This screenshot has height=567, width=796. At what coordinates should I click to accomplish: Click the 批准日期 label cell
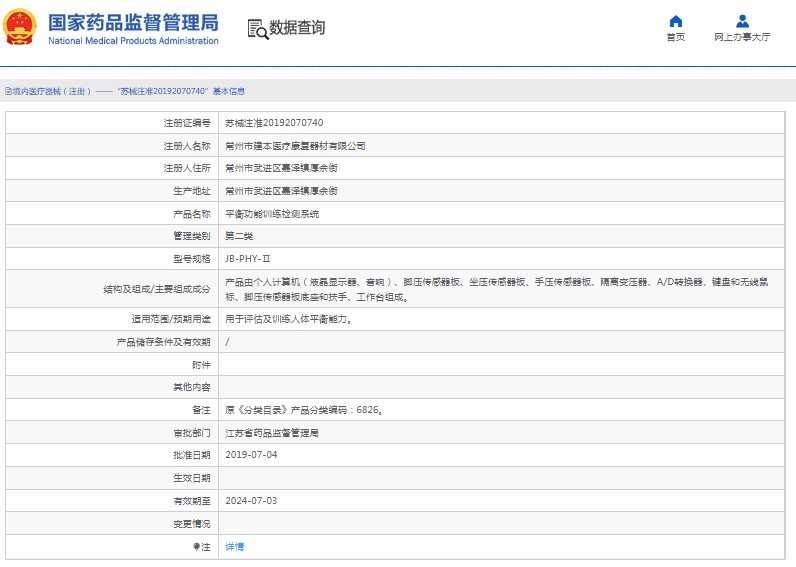pos(112,455)
